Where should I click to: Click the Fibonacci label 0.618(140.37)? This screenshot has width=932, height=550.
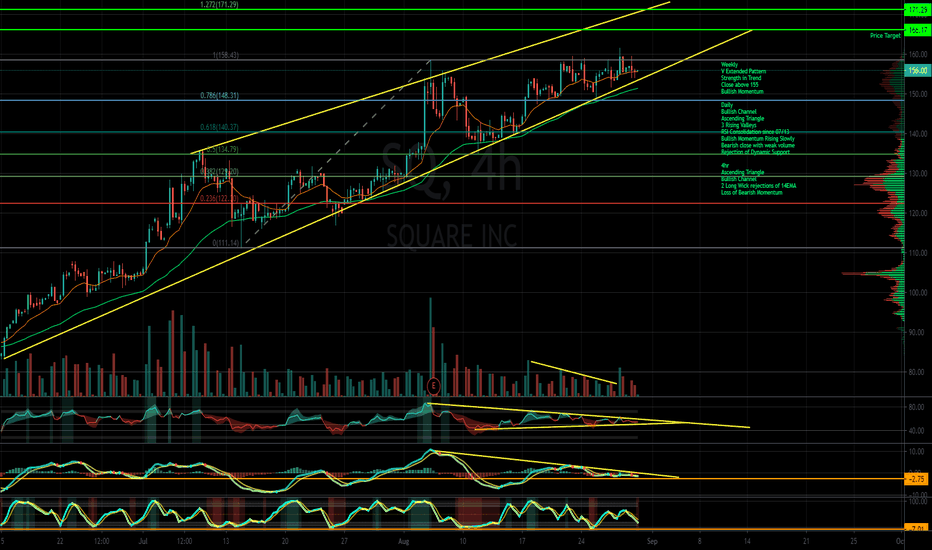tap(219, 127)
